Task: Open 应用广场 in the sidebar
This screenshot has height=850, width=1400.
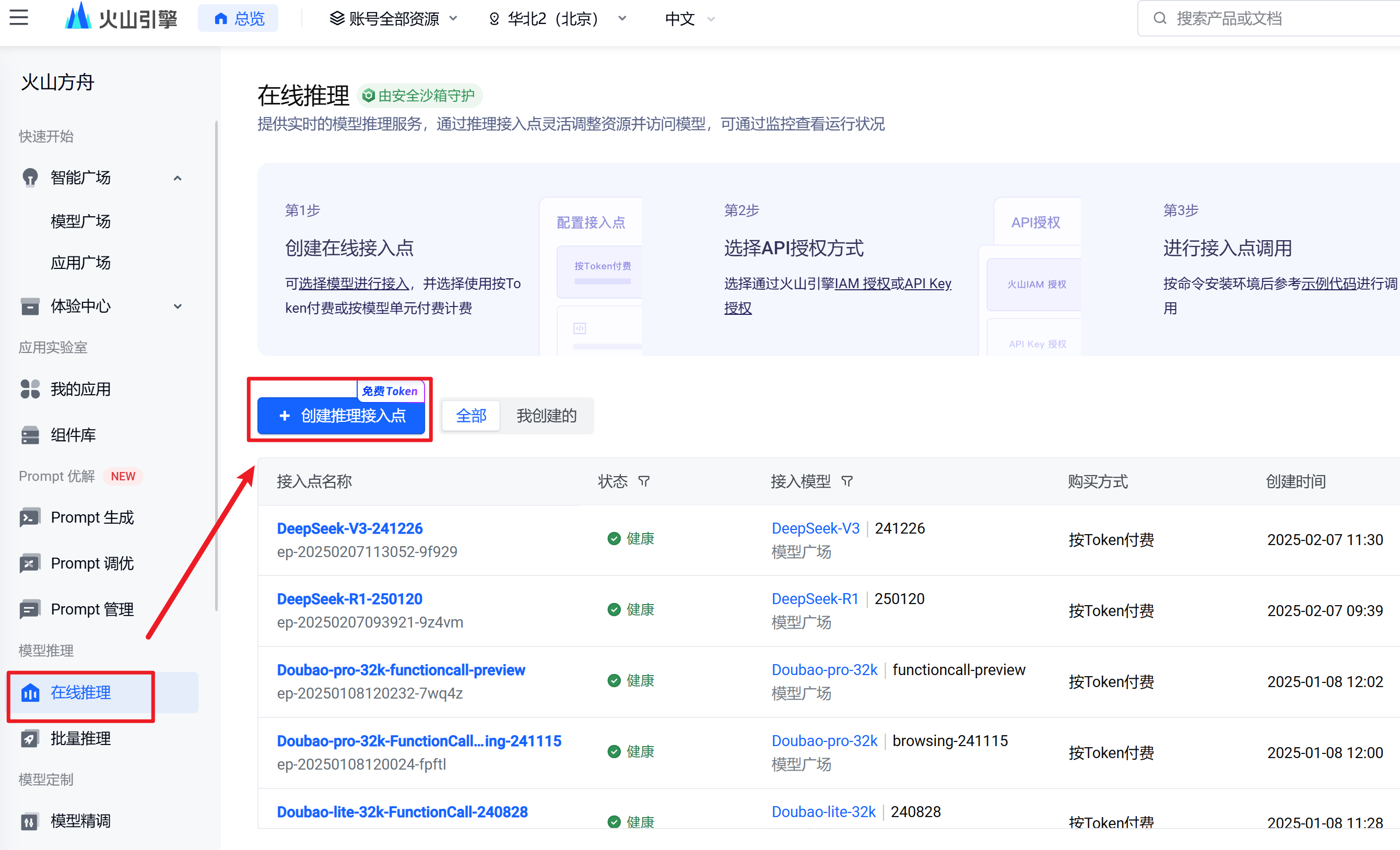Action: [81, 263]
